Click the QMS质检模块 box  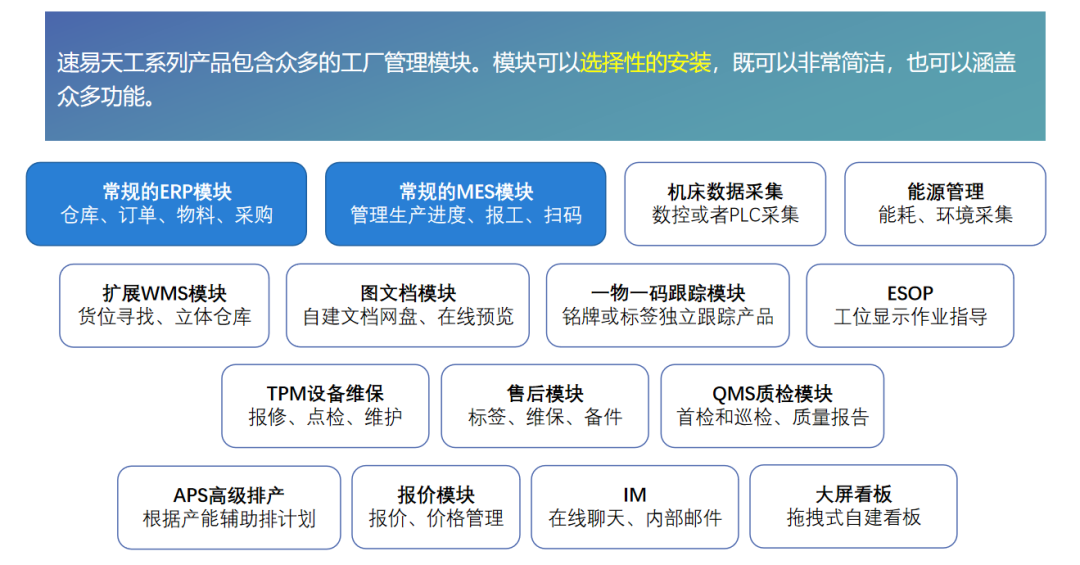coord(772,405)
